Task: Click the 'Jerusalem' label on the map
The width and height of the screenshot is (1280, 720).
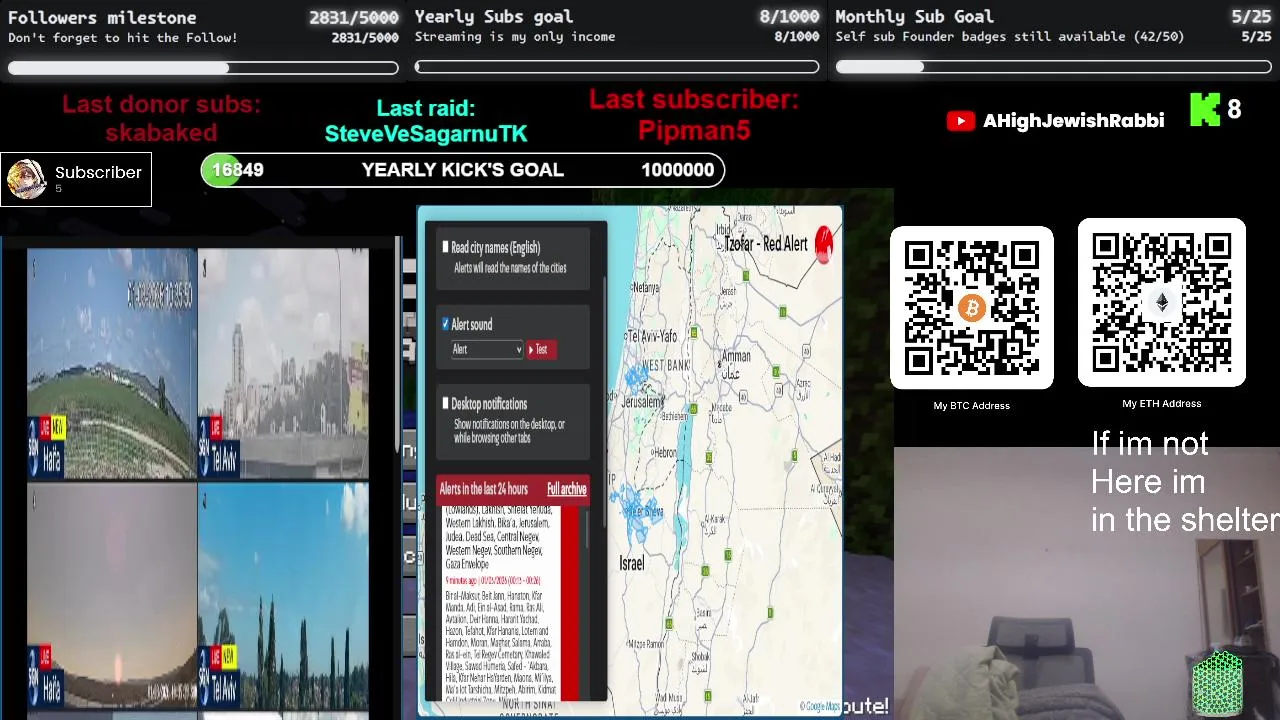Action: tap(642, 402)
